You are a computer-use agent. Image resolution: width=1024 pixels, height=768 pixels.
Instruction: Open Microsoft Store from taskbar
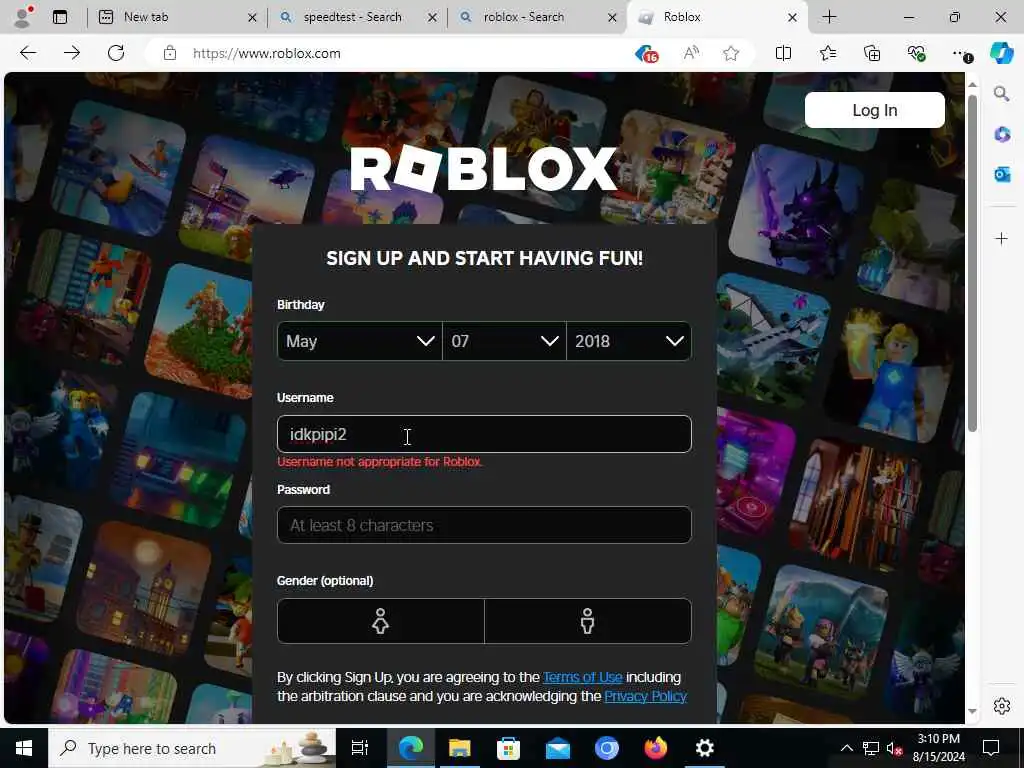coord(508,748)
